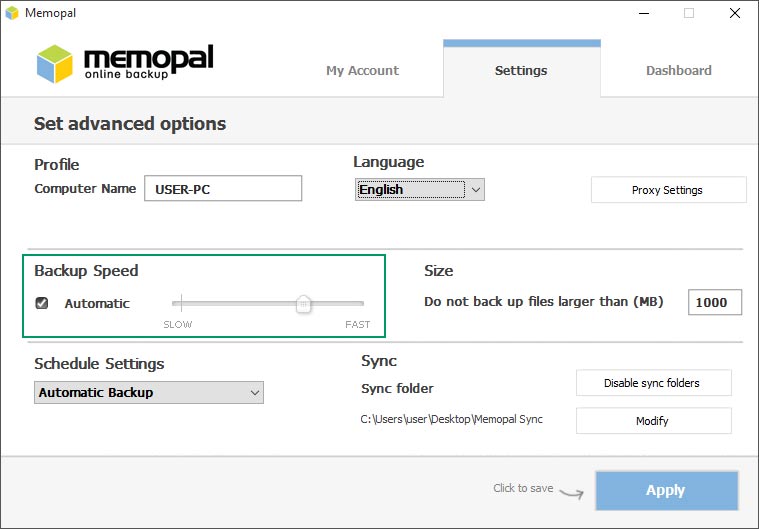759x529 pixels.
Task: Click the SLOW label under the slider
Action: pos(178,324)
